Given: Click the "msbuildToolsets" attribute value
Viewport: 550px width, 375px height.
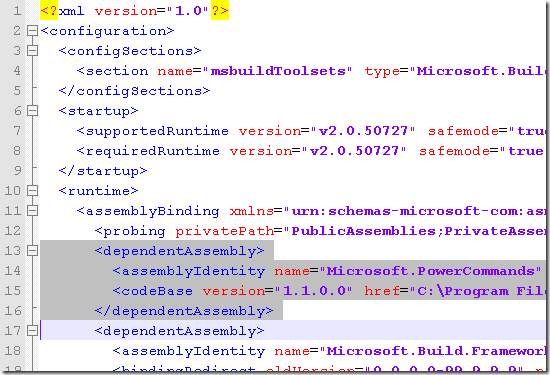Looking at the screenshot, I should [x=277, y=71].
